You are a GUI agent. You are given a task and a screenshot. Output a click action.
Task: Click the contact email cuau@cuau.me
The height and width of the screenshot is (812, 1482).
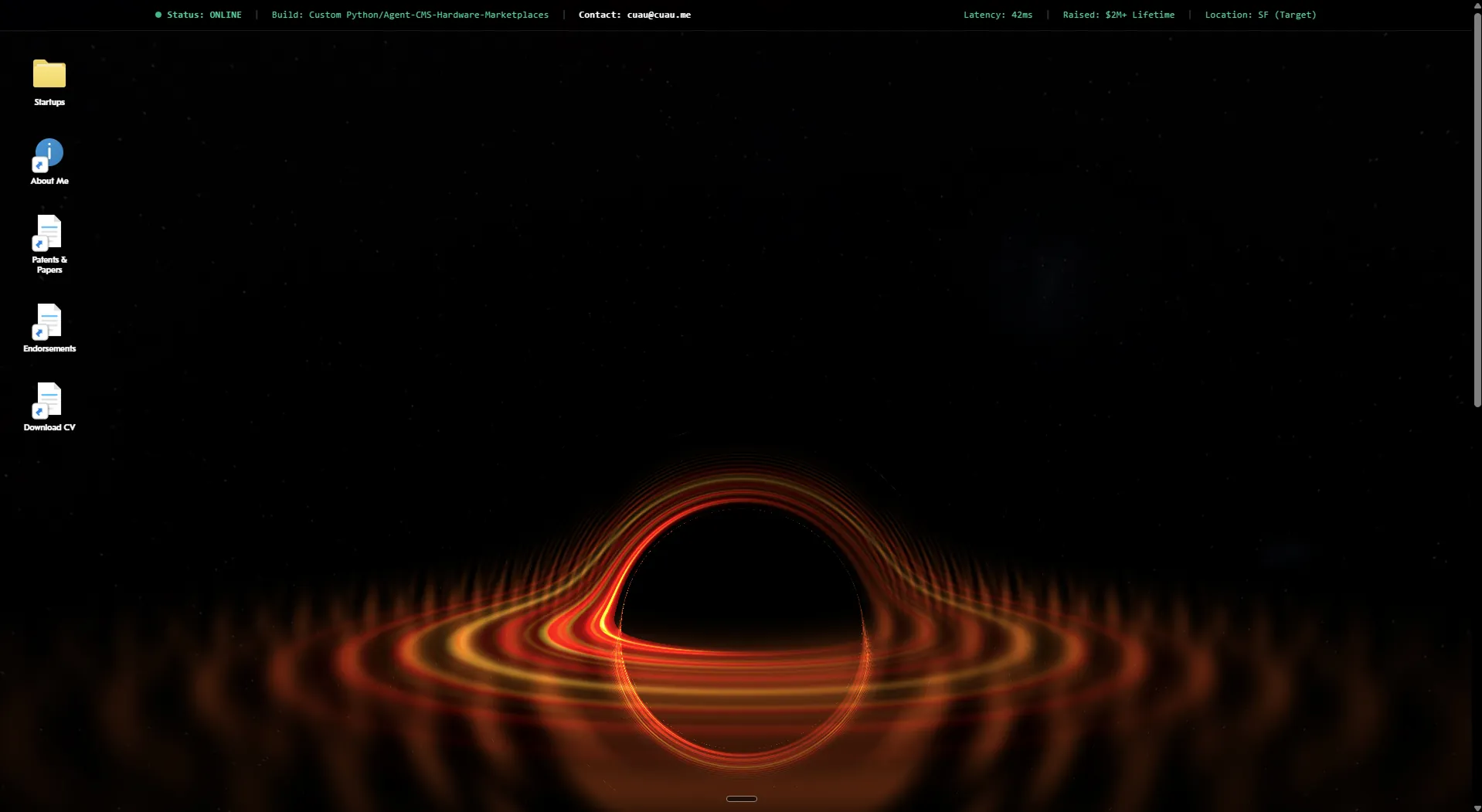(658, 15)
